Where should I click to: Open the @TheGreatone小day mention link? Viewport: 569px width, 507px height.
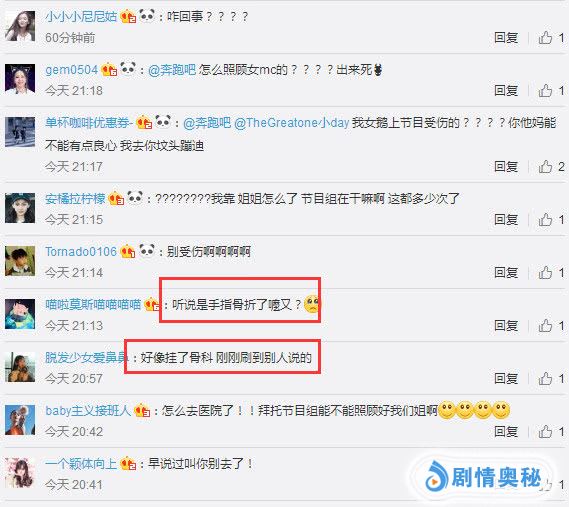click(x=292, y=123)
